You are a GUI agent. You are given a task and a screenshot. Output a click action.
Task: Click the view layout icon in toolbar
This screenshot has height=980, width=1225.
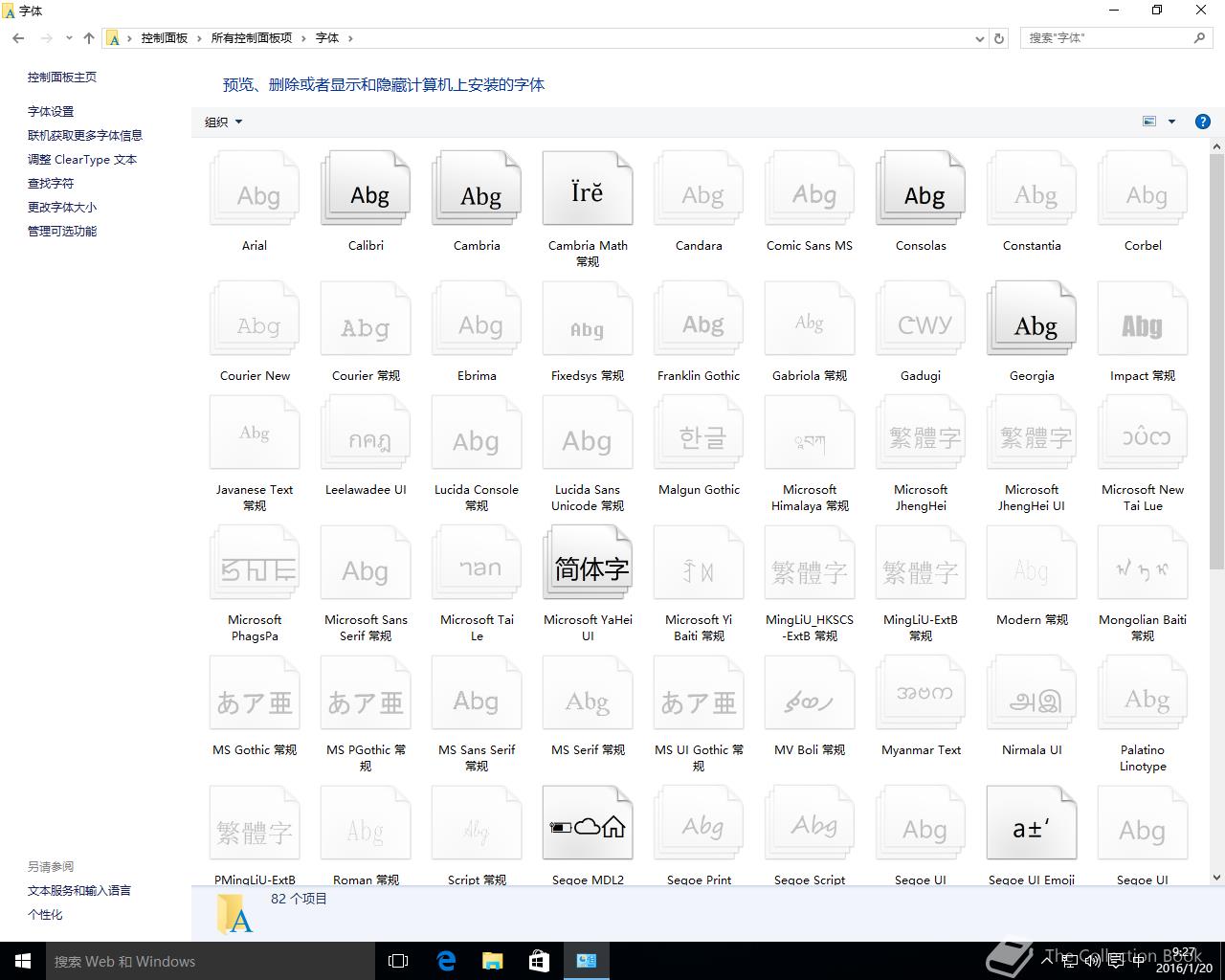(x=1149, y=122)
